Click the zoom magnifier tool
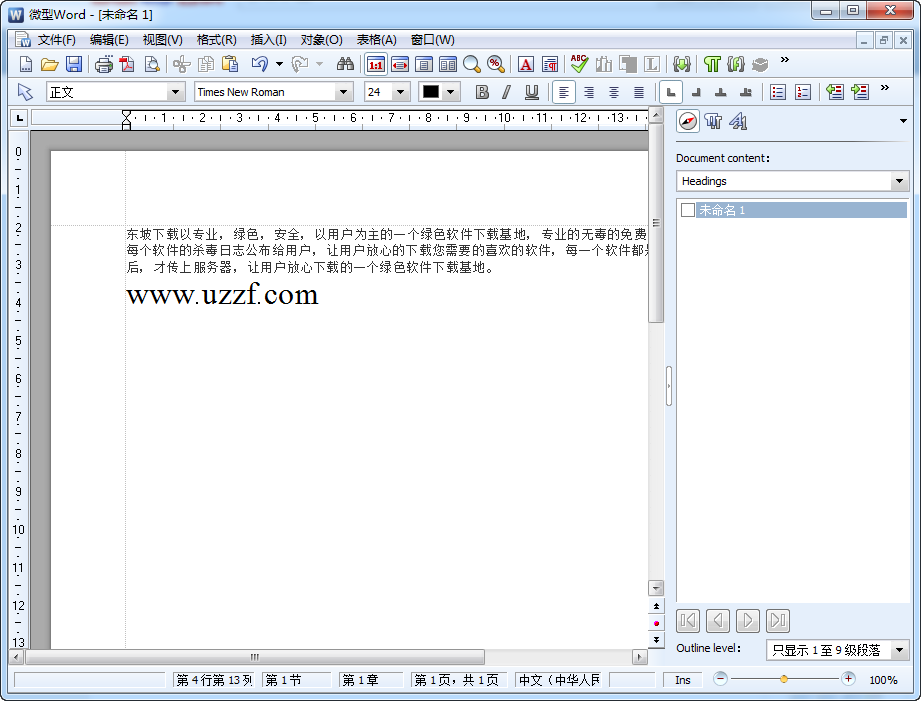Screen dimensions: 921x701 (472, 64)
